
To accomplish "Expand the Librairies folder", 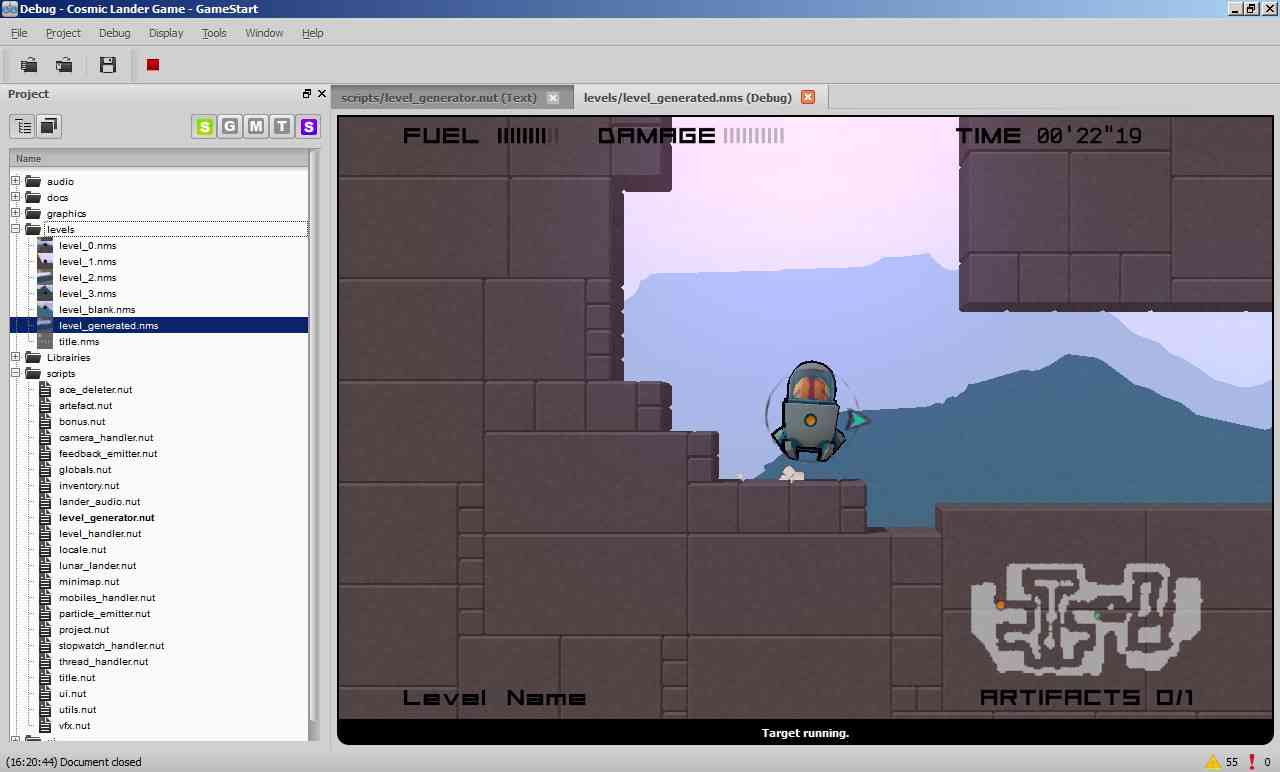I will (16, 357).
